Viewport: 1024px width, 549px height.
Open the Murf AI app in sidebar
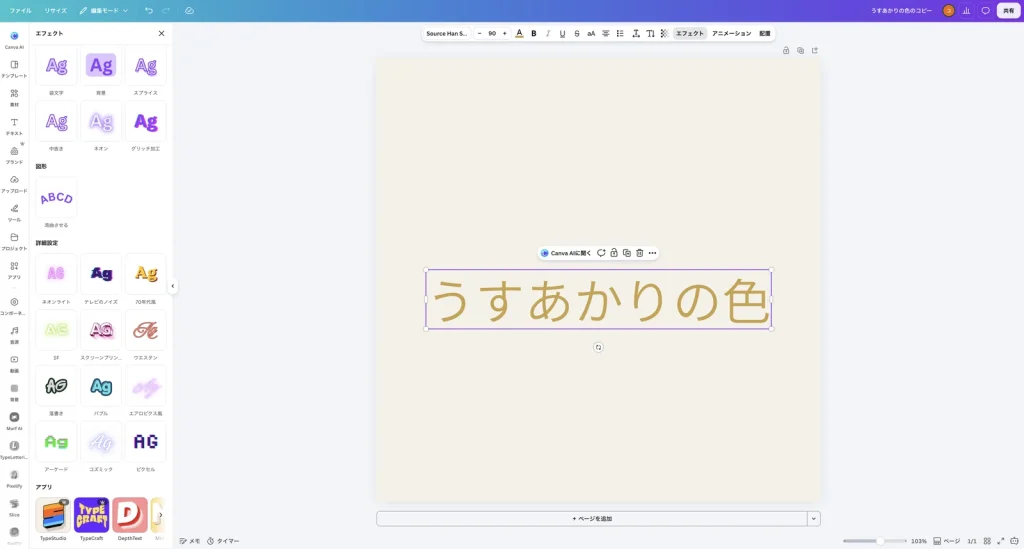[x=14, y=420]
